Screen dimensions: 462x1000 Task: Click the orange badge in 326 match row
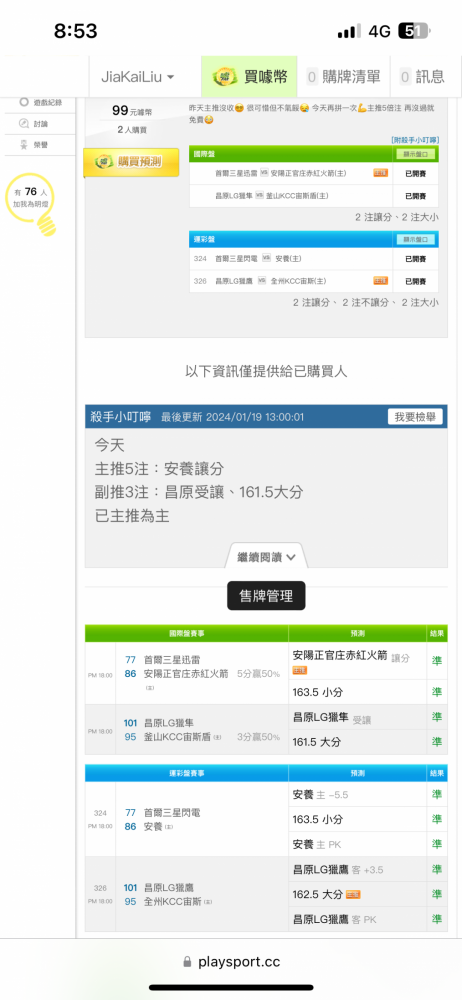pos(380,281)
